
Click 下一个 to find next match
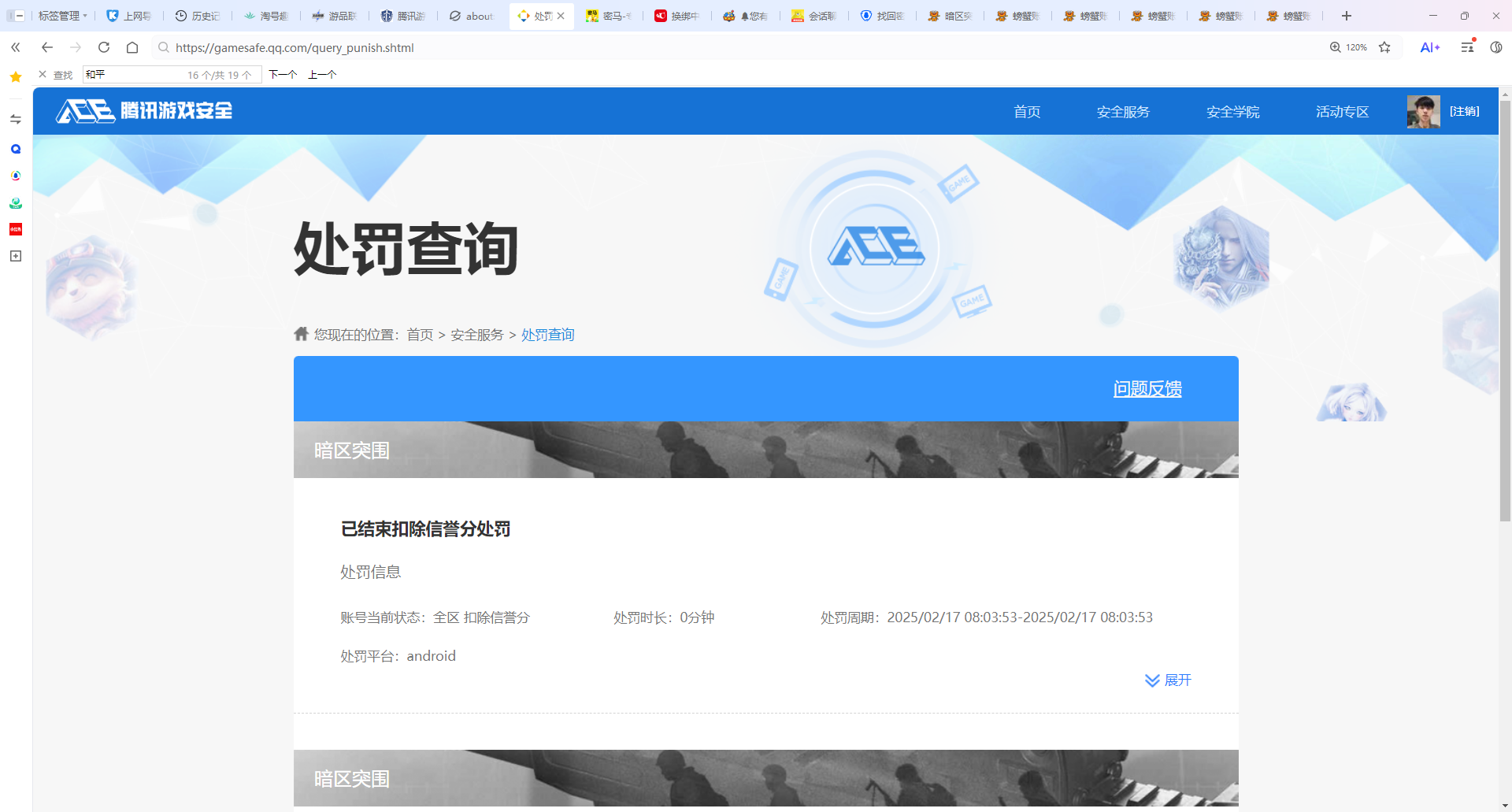tap(283, 75)
